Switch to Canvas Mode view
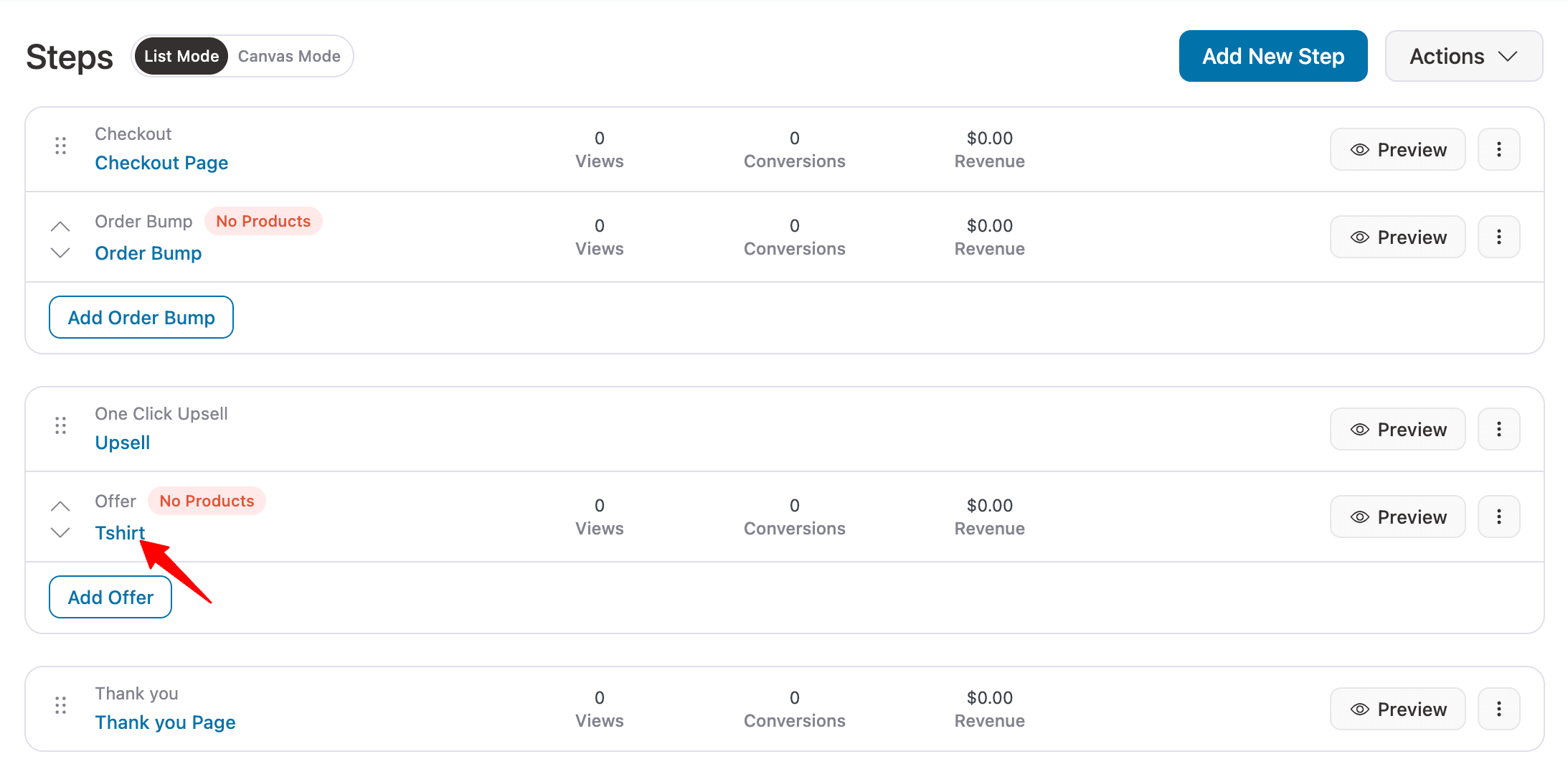Viewport: 1568px width, 782px height. tap(289, 56)
